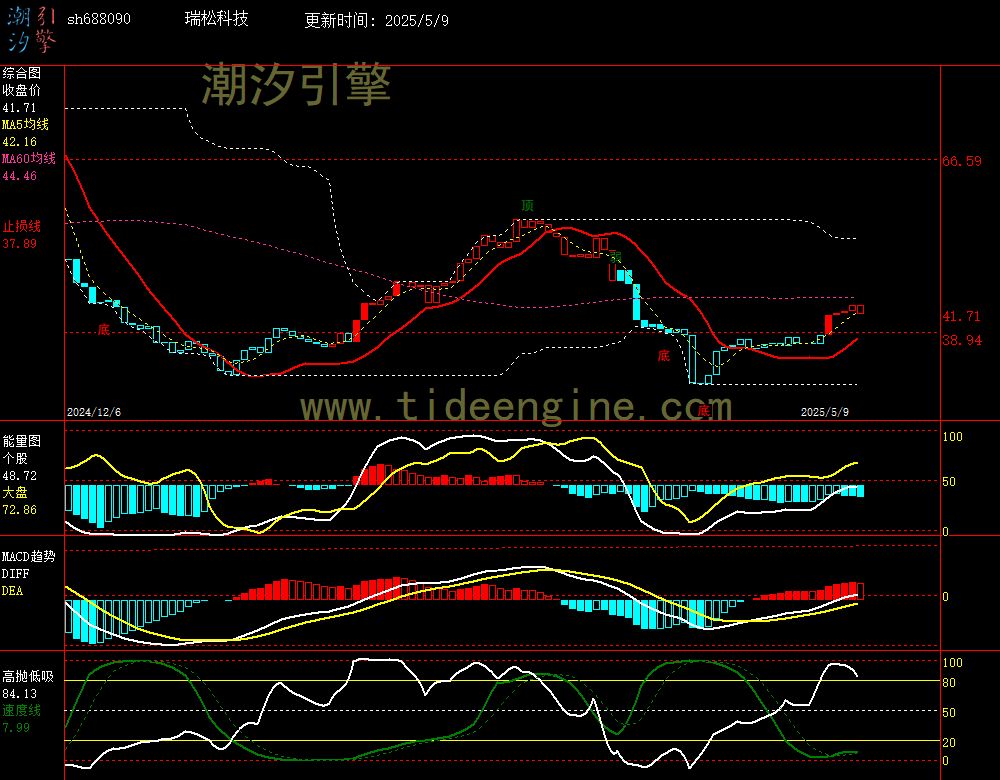The height and width of the screenshot is (780, 1000).
Task: Click the 0 axis label of MACD panel
Action: pyautogui.click(x=946, y=597)
